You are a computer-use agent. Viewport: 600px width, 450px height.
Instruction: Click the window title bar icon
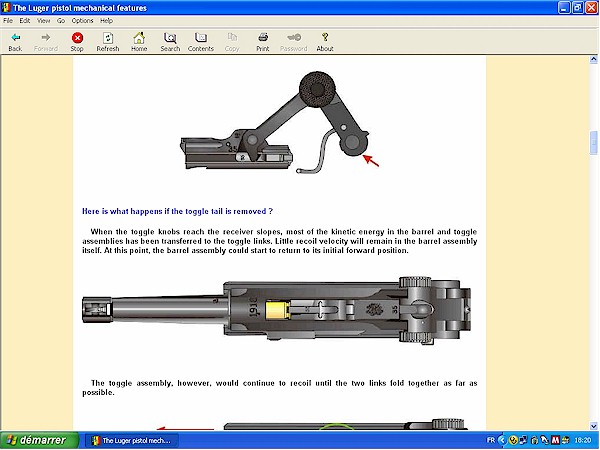click(x=6, y=7)
